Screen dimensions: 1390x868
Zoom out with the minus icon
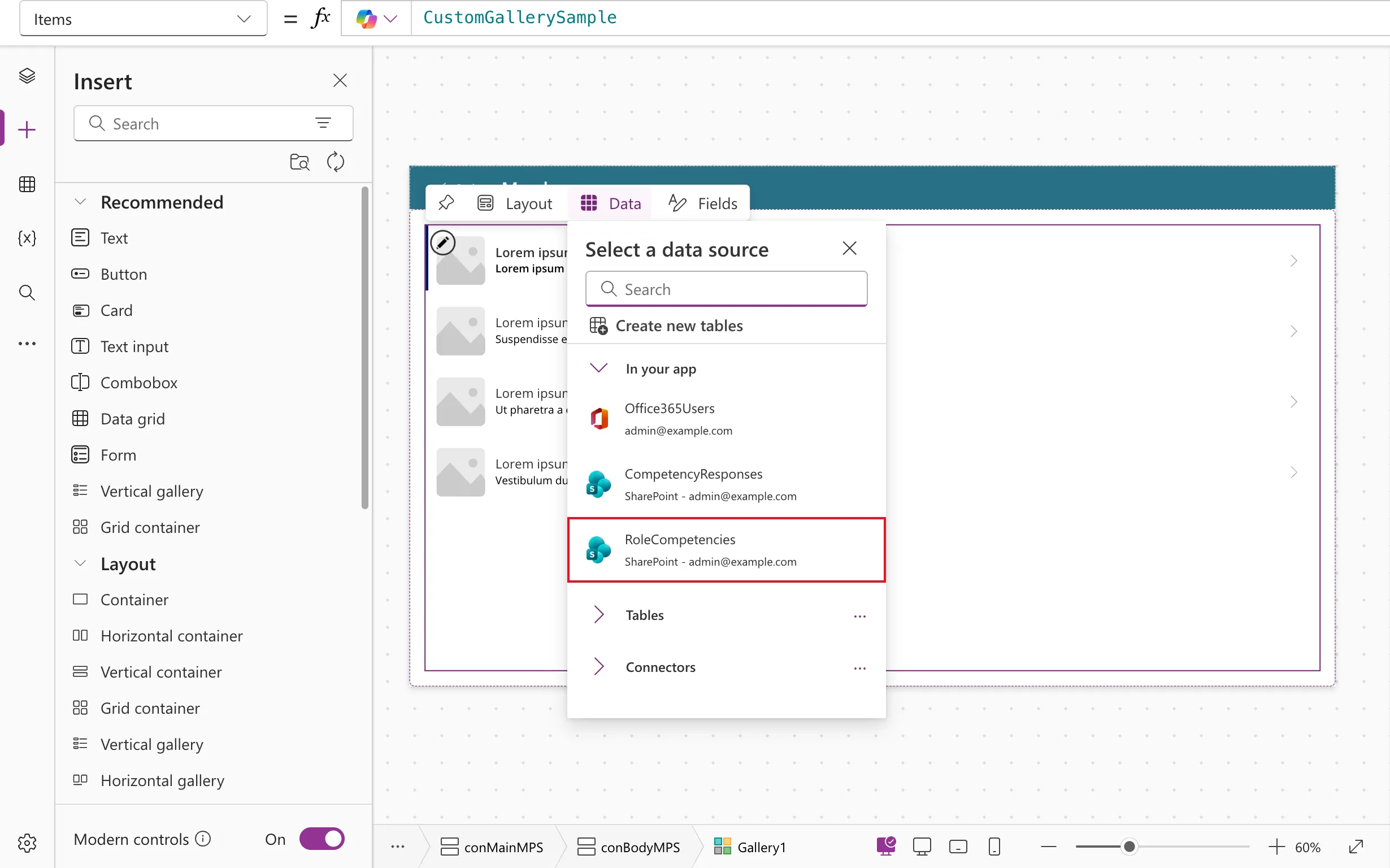tap(1049, 846)
